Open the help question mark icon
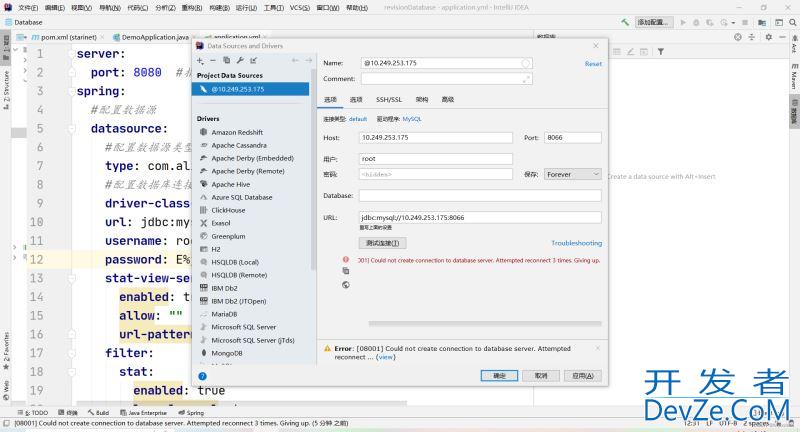800x432 pixels. tap(203, 376)
